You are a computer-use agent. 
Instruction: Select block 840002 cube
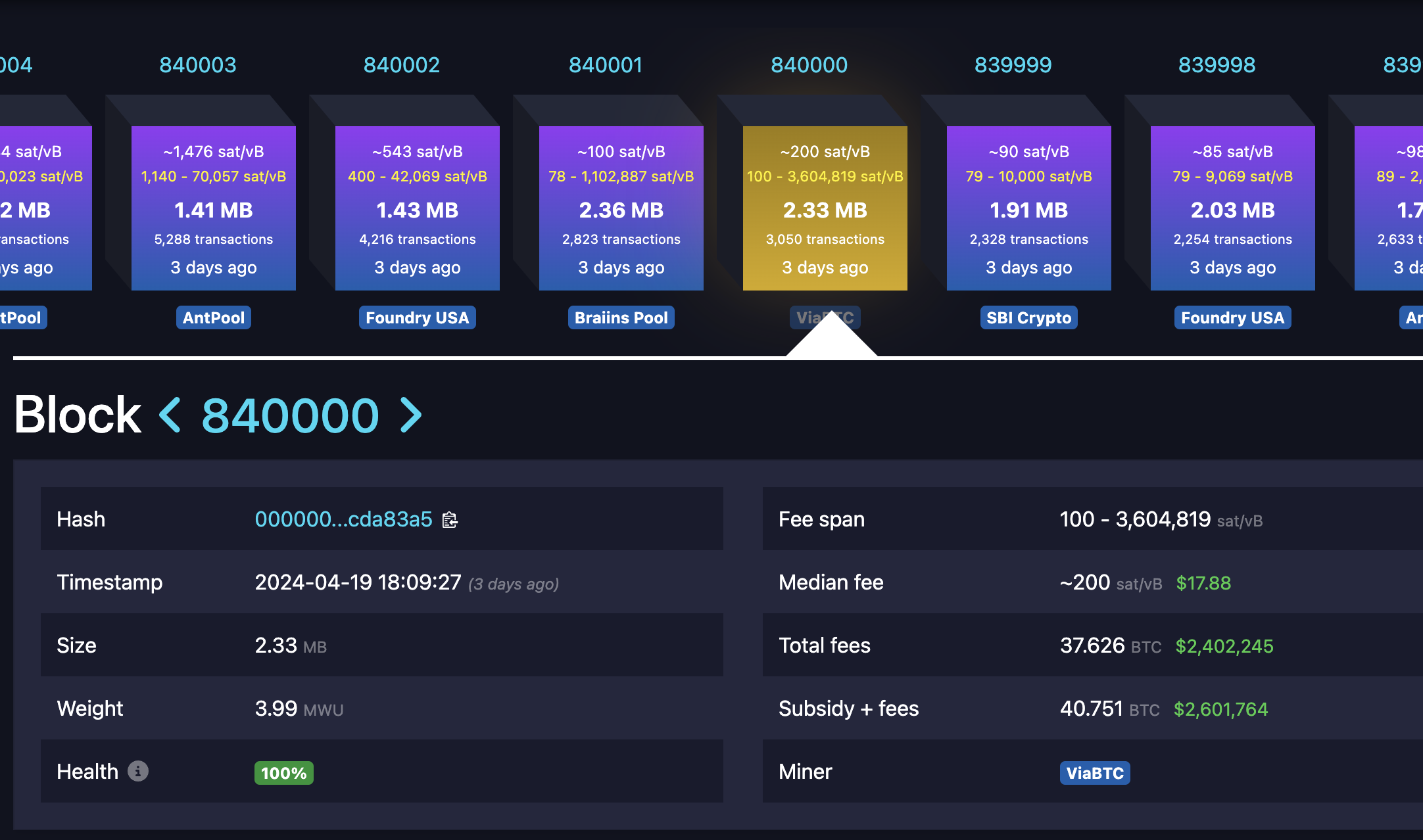417,208
